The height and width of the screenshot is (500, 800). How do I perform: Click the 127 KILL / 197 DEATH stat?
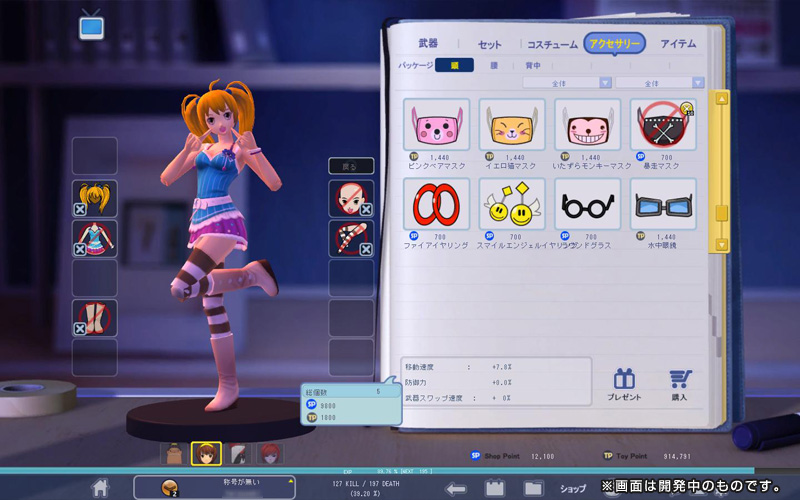[366, 484]
